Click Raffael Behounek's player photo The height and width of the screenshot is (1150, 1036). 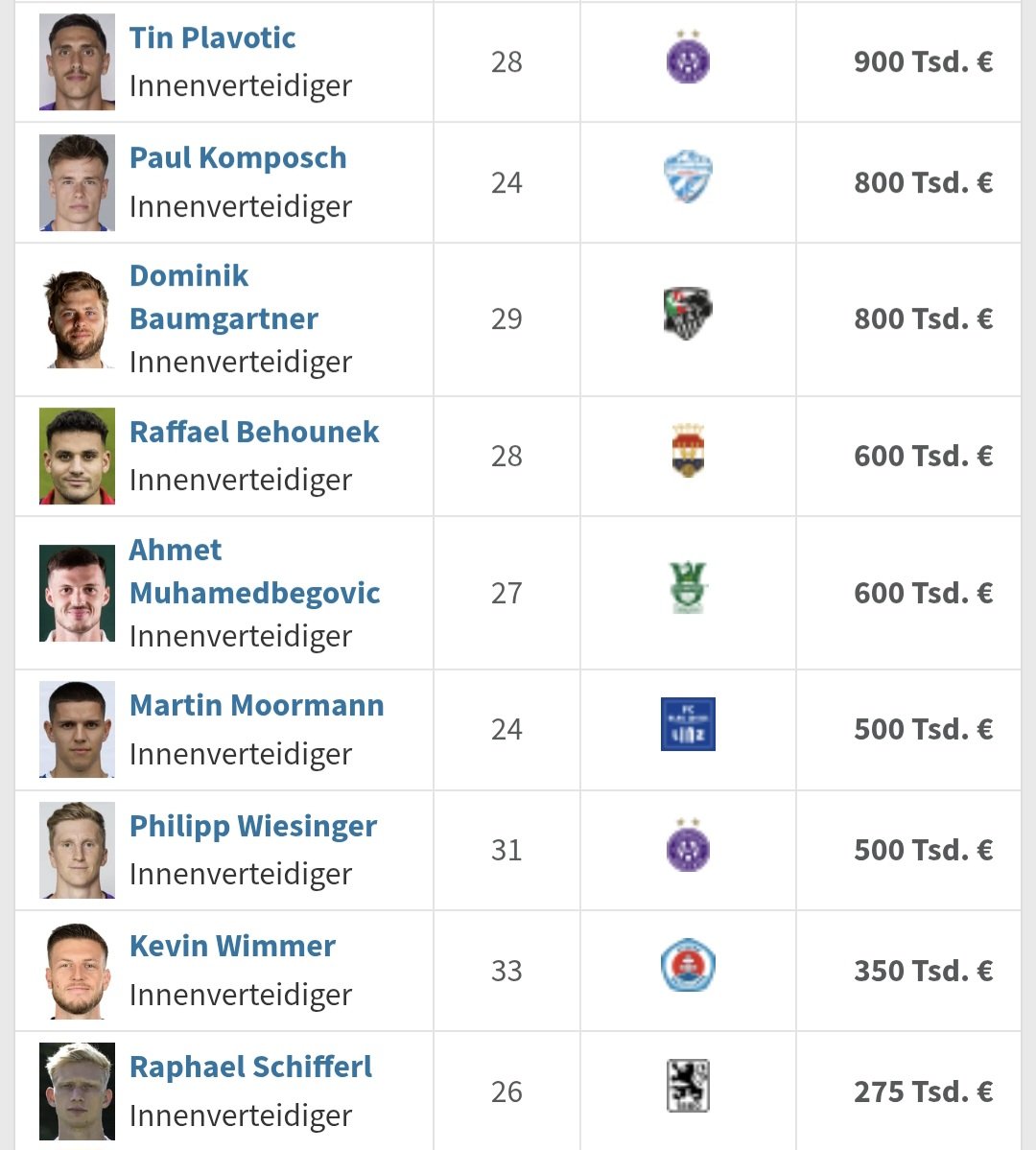pos(77,457)
